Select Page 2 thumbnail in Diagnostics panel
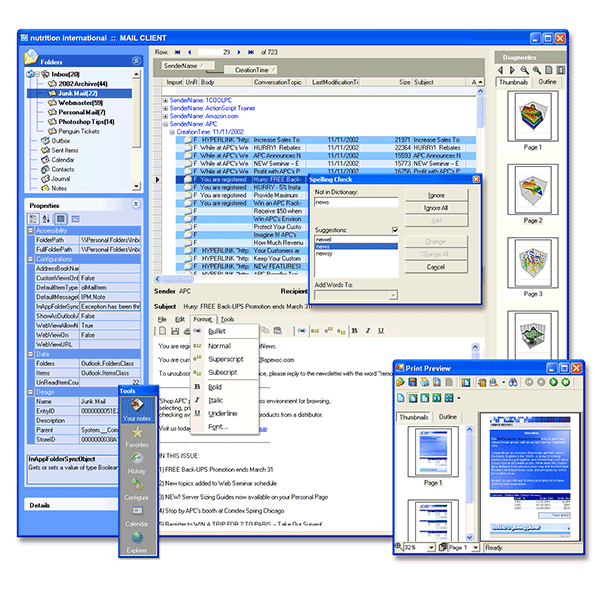The height and width of the screenshot is (600, 600). pyautogui.click(x=533, y=190)
